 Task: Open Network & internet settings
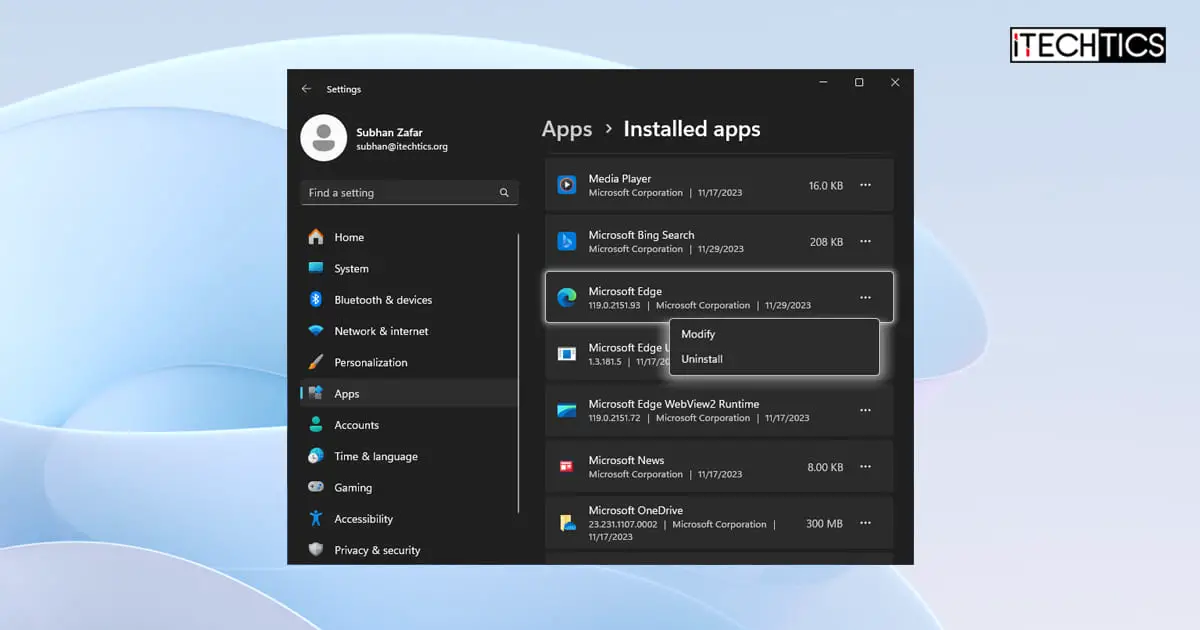tap(409, 331)
